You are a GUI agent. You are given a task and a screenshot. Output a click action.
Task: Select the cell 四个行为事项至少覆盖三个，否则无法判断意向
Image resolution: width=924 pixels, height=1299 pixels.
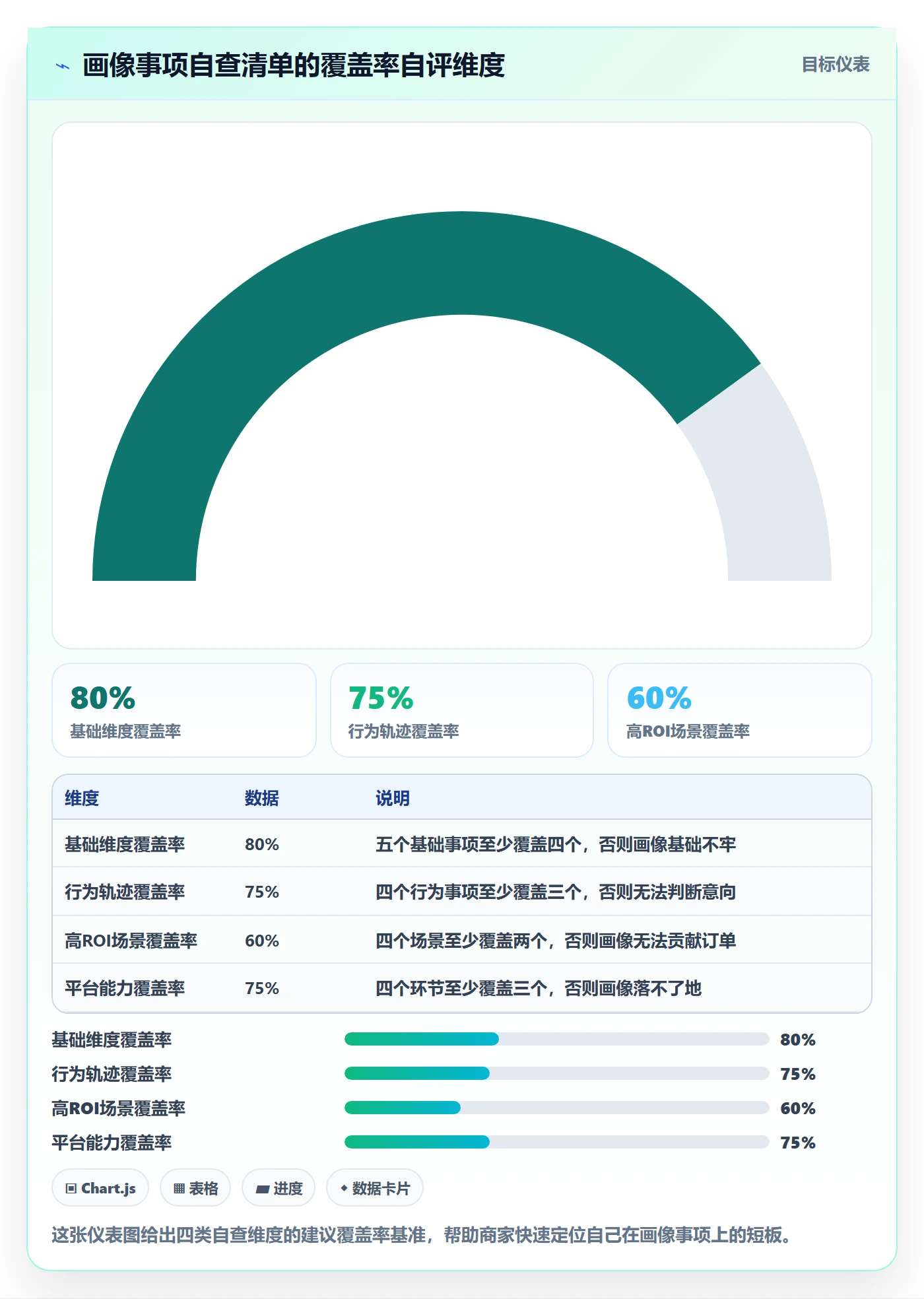tap(556, 892)
